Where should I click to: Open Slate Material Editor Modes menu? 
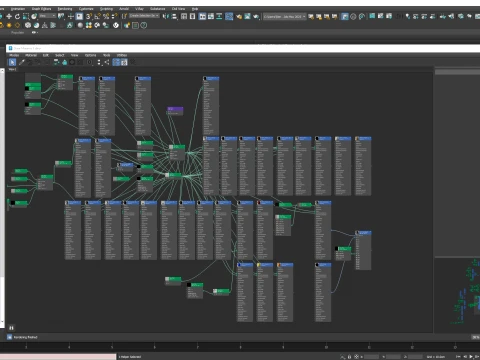14,55
